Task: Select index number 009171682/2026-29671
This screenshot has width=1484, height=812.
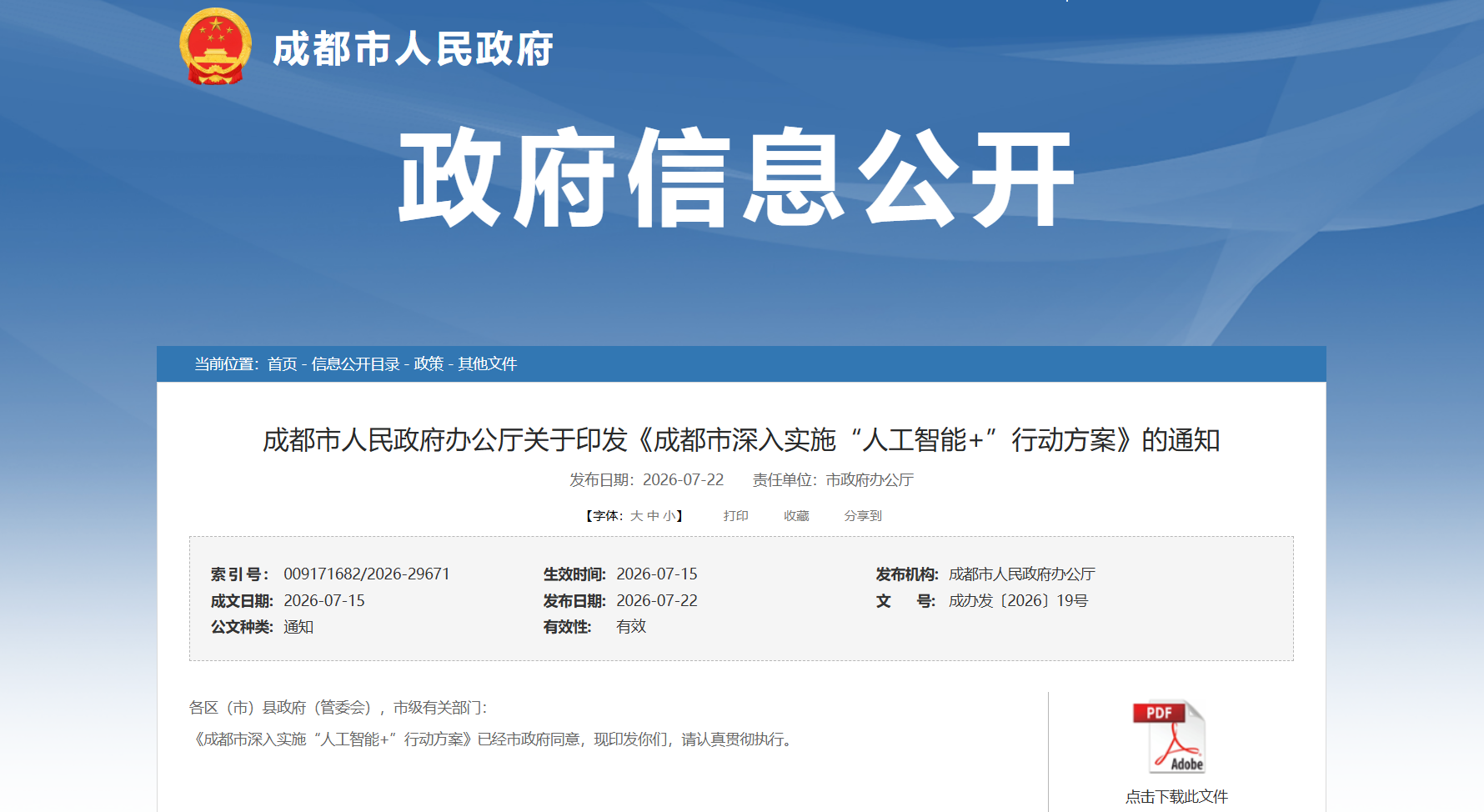Action: (x=367, y=574)
